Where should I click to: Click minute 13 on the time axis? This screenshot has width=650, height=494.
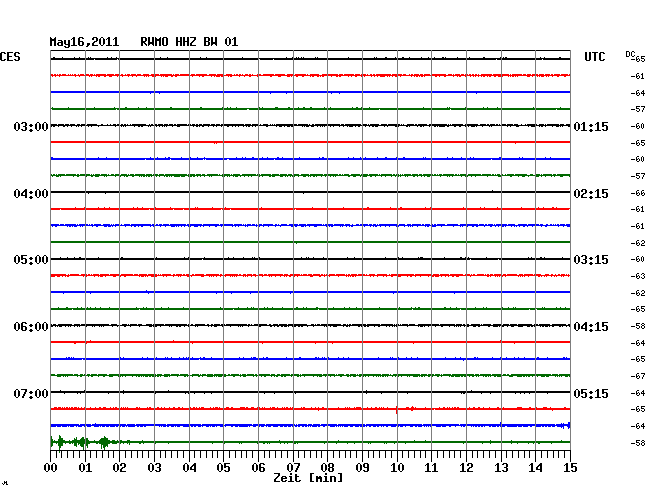click(501, 467)
